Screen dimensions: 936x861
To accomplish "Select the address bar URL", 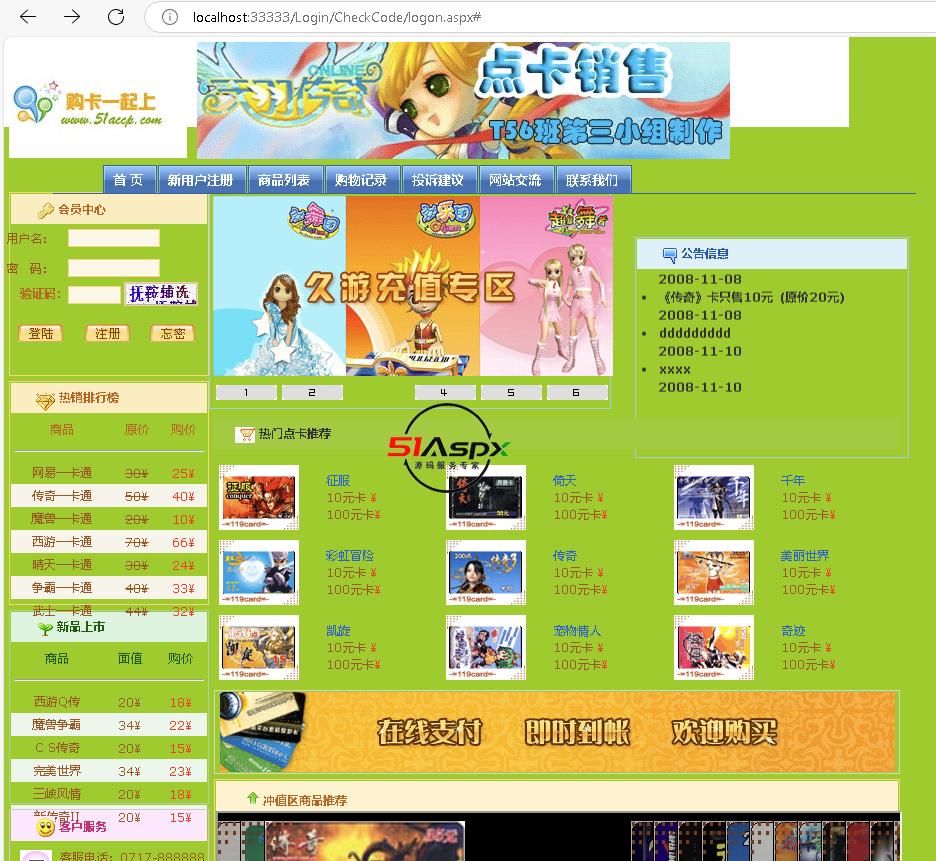I will (337, 17).
